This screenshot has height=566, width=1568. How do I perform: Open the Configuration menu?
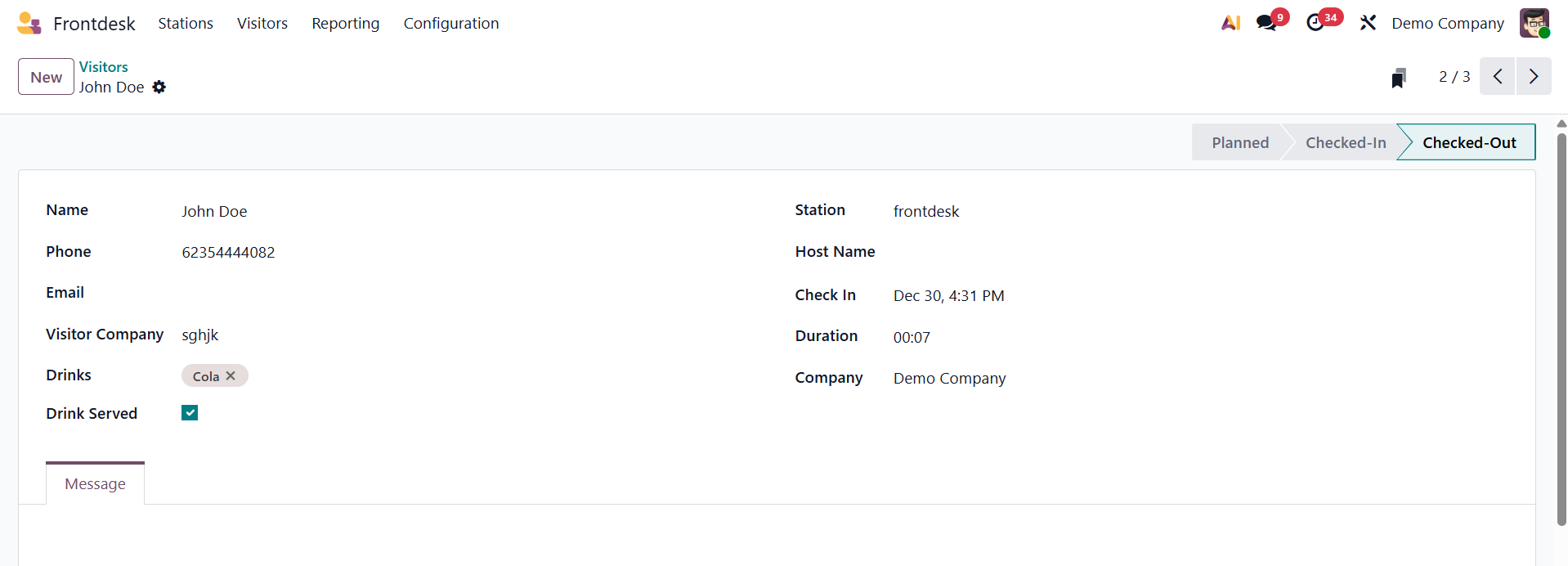click(450, 24)
